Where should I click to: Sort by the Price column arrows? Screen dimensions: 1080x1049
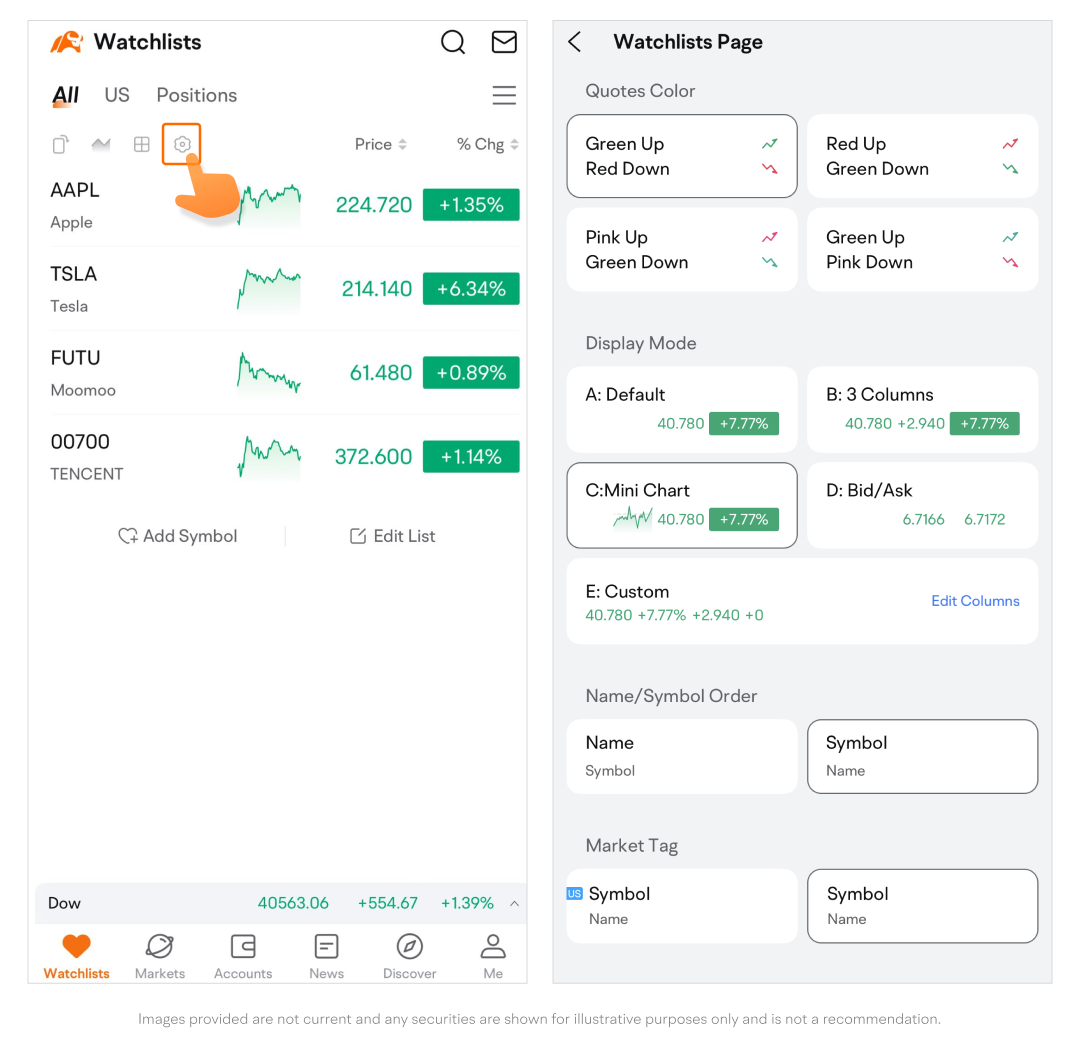coord(381,145)
